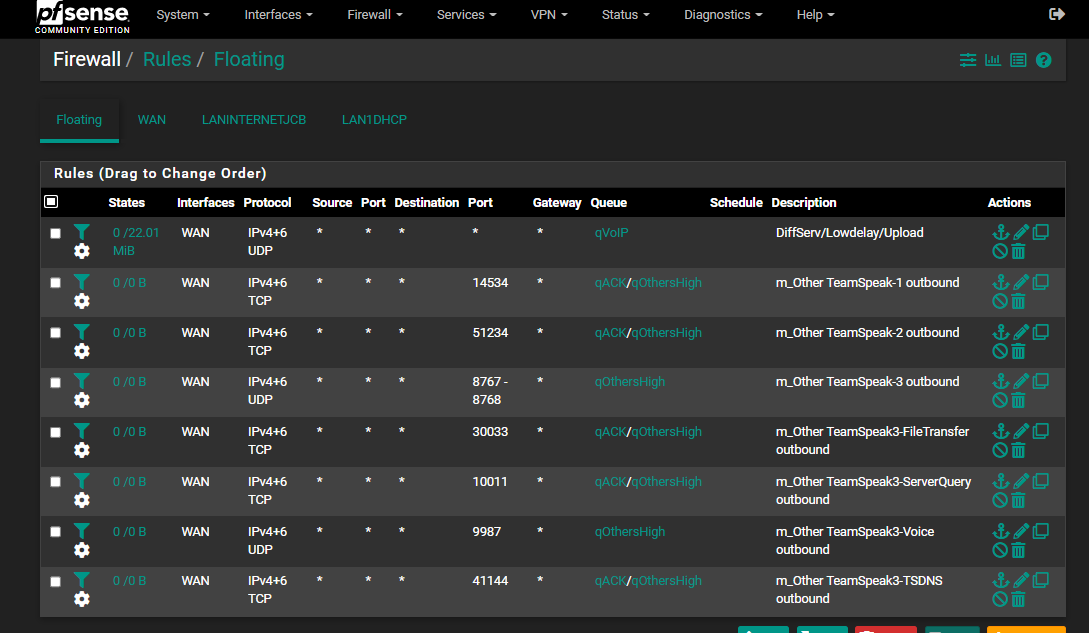The height and width of the screenshot is (633, 1089).
Task: Switch to the LANINTERNETJCB tab
Action: coord(253,120)
